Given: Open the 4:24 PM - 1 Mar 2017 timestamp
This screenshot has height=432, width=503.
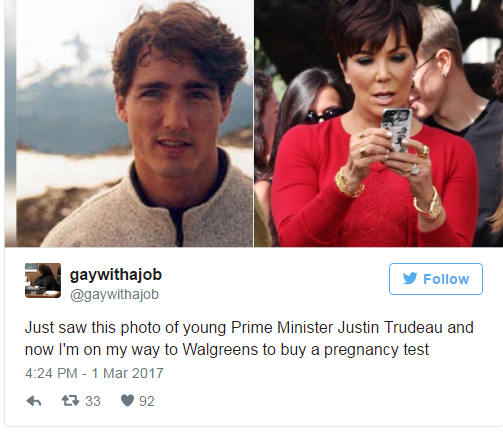Looking at the screenshot, I should [94, 373].
